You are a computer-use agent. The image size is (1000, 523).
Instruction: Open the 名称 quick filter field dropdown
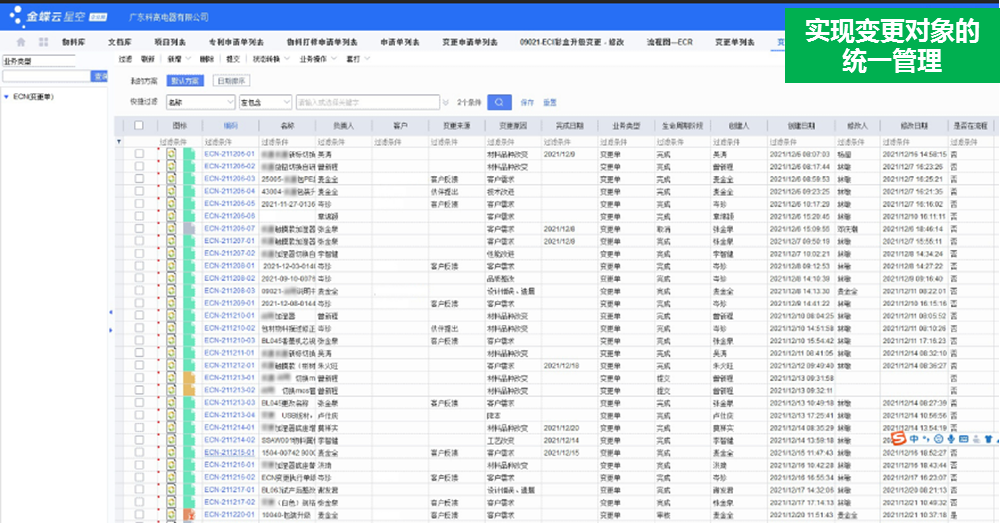tap(201, 102)
